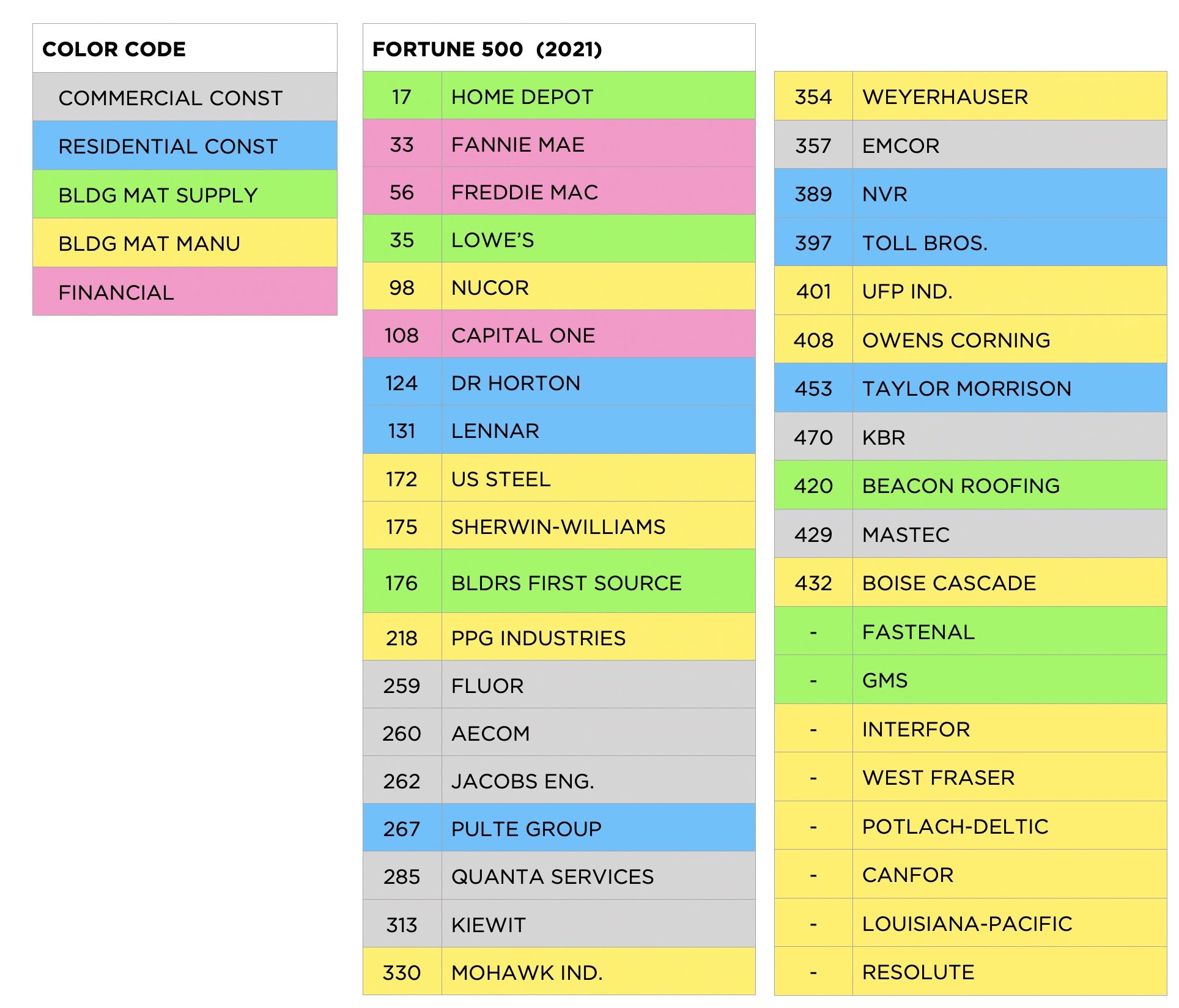Screen dimensions: 1179x1008
Task: Click rank number 354 cell
Action: point(813,95)
